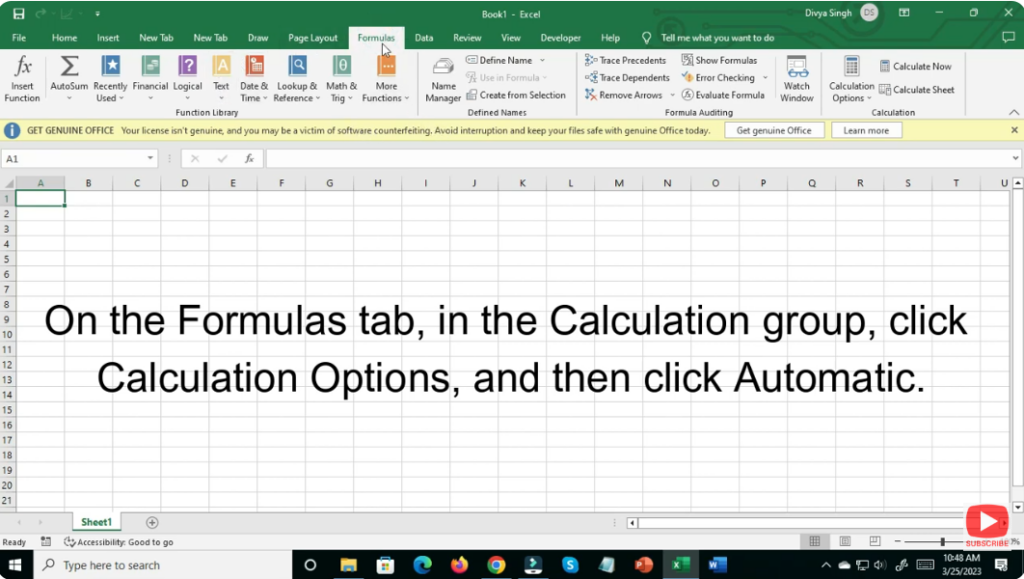Switch to the Data tab
Screen dimensions: 1024x579
tap(423, 37)
